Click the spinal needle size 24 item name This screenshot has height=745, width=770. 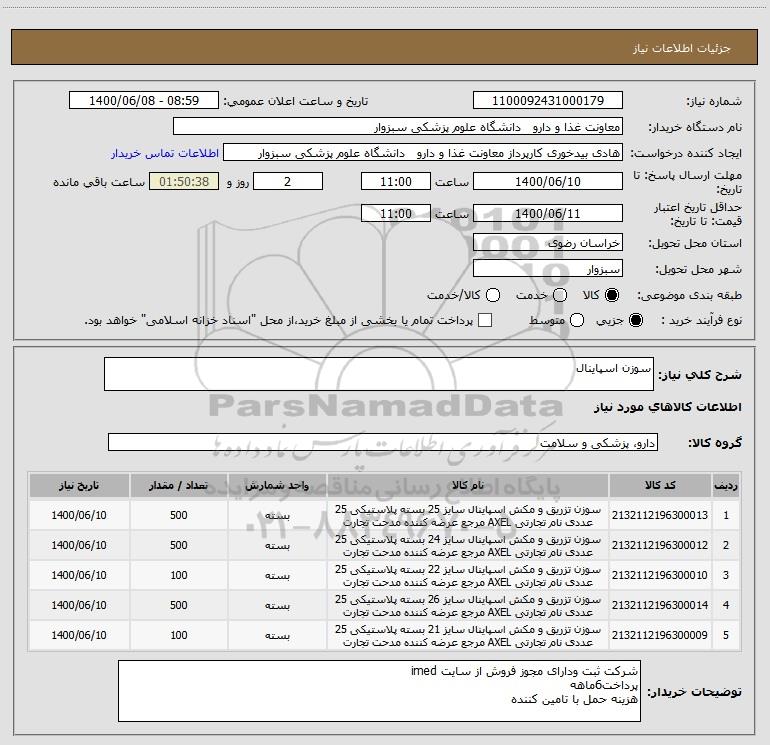pyautogui.click(x=468, y=546)
